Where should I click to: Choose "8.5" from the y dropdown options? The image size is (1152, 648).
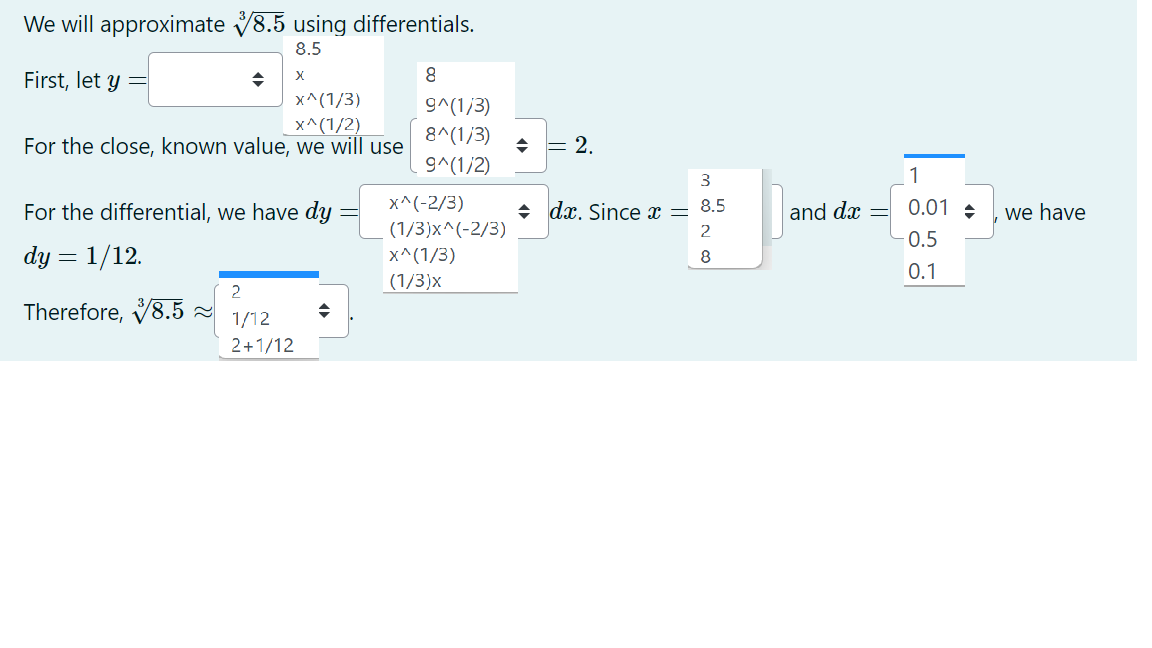click(307, 47)
